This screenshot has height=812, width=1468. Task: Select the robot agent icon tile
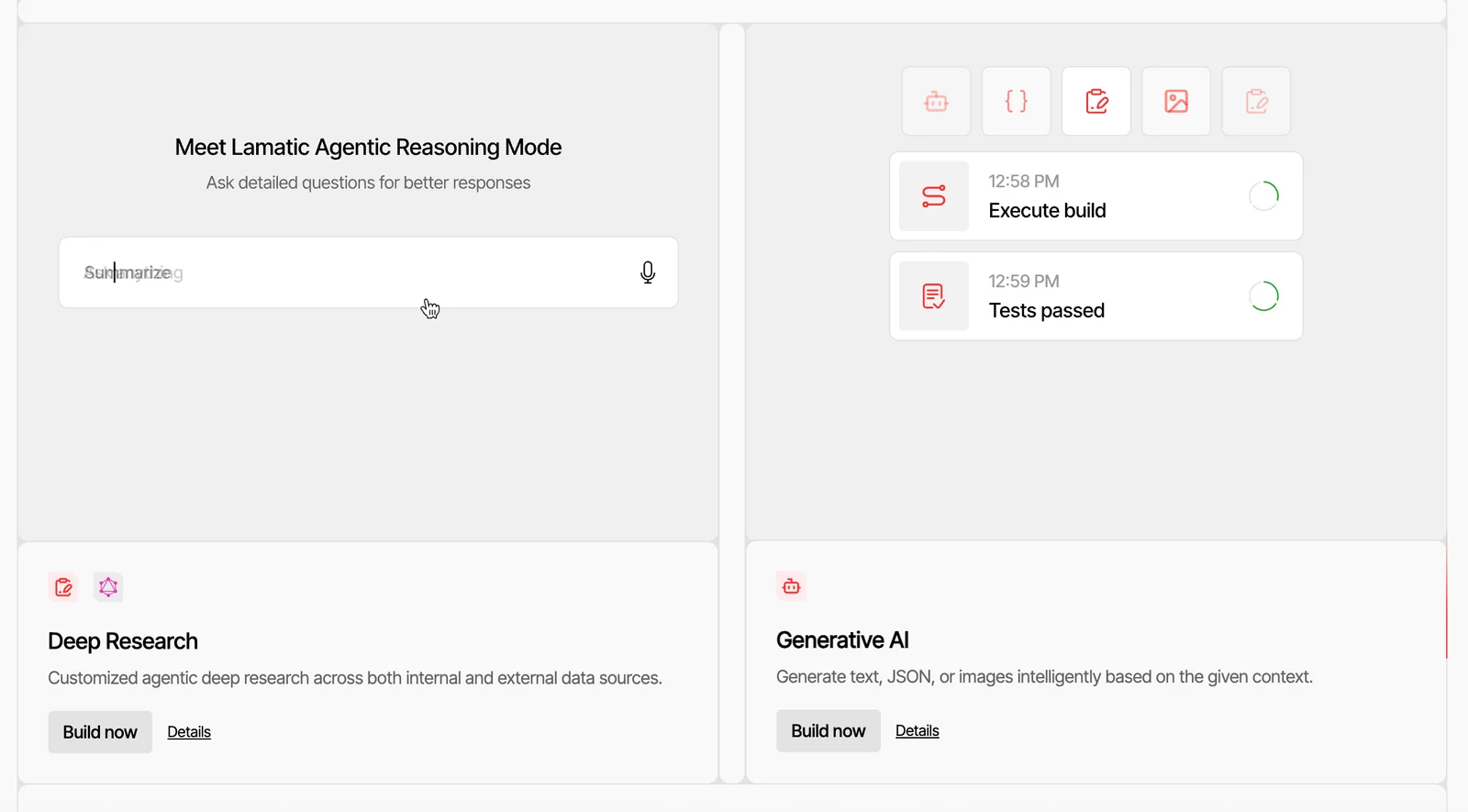pyautogui.click(x=936, y=101)
